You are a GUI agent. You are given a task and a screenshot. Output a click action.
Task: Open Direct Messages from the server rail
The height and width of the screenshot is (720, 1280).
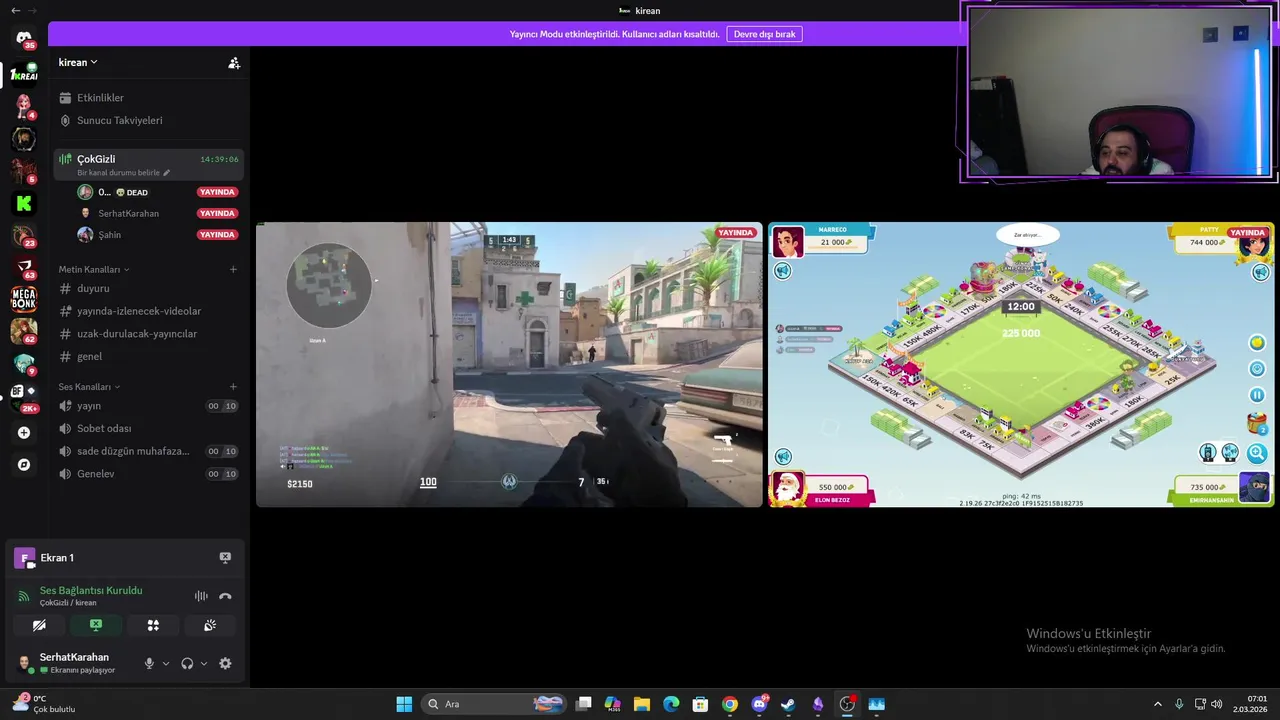click(24, 39)
